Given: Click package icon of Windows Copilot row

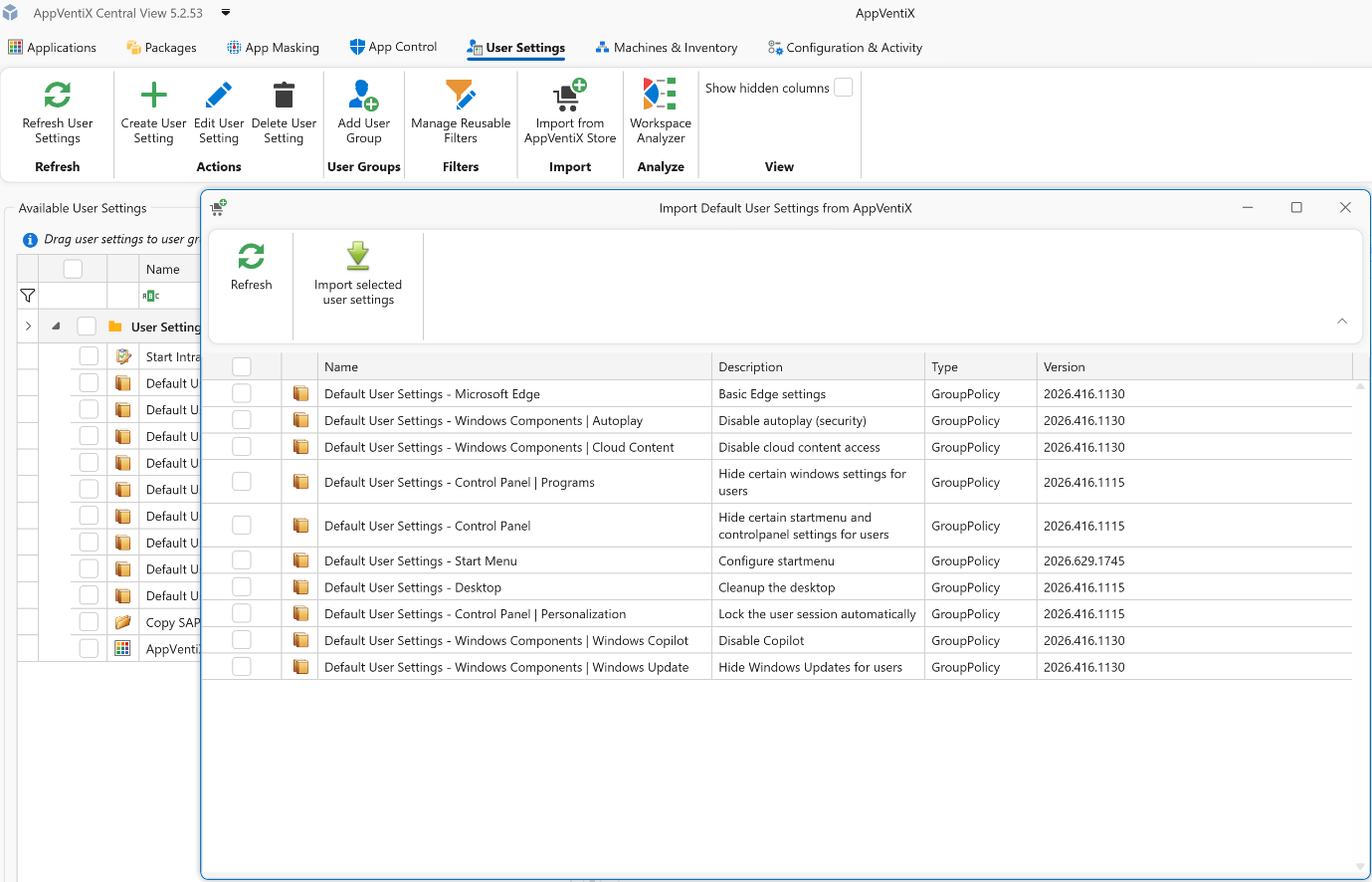Looking at the screenshot, I should pyautogui.click(x=300, y=640).
